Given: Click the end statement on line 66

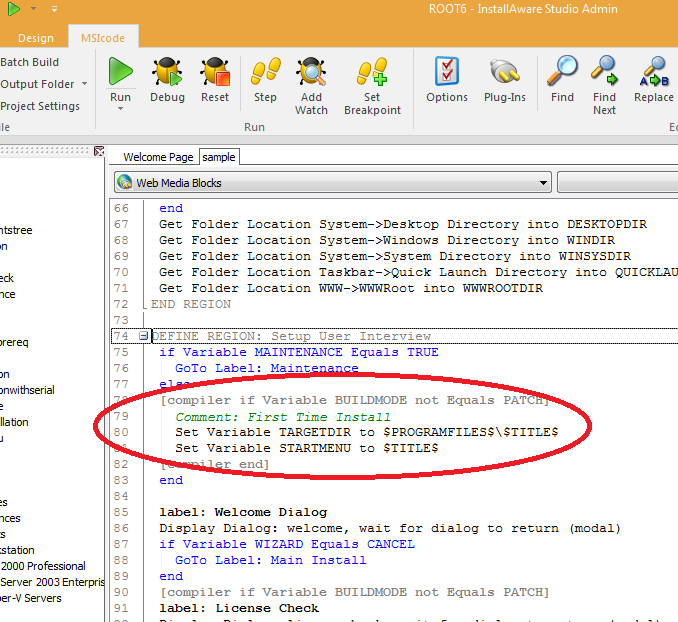Looking at the screenshot, I should tap(171, 208).
